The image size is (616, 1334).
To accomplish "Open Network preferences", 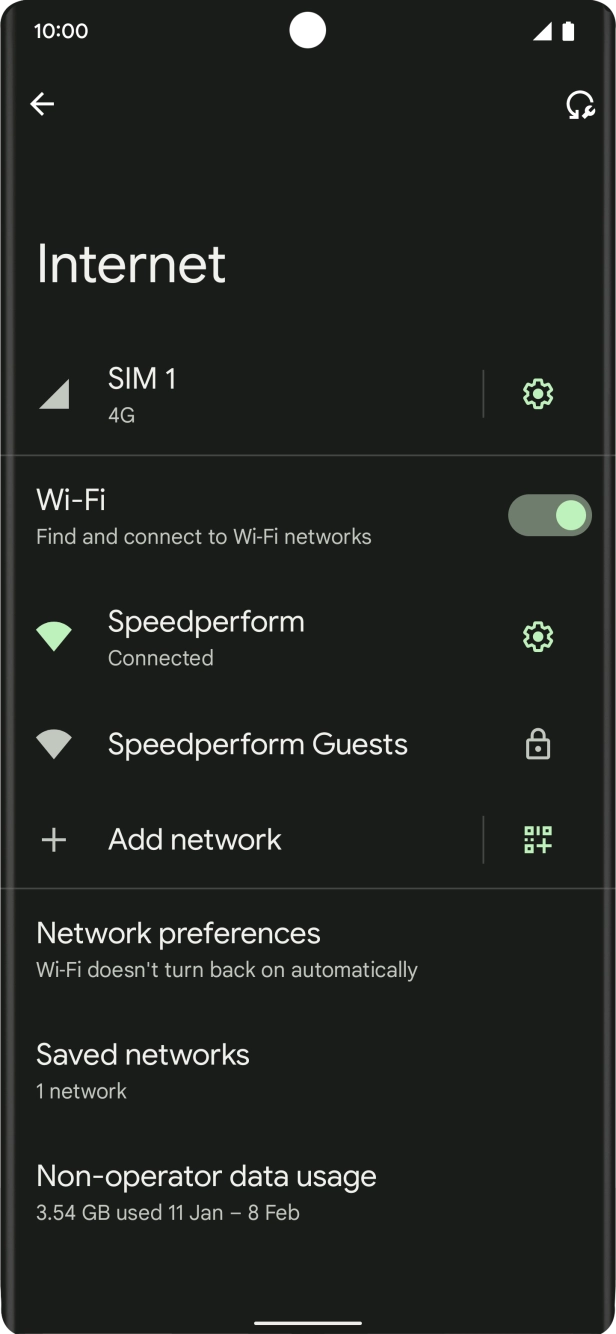I will coord(178,950).
